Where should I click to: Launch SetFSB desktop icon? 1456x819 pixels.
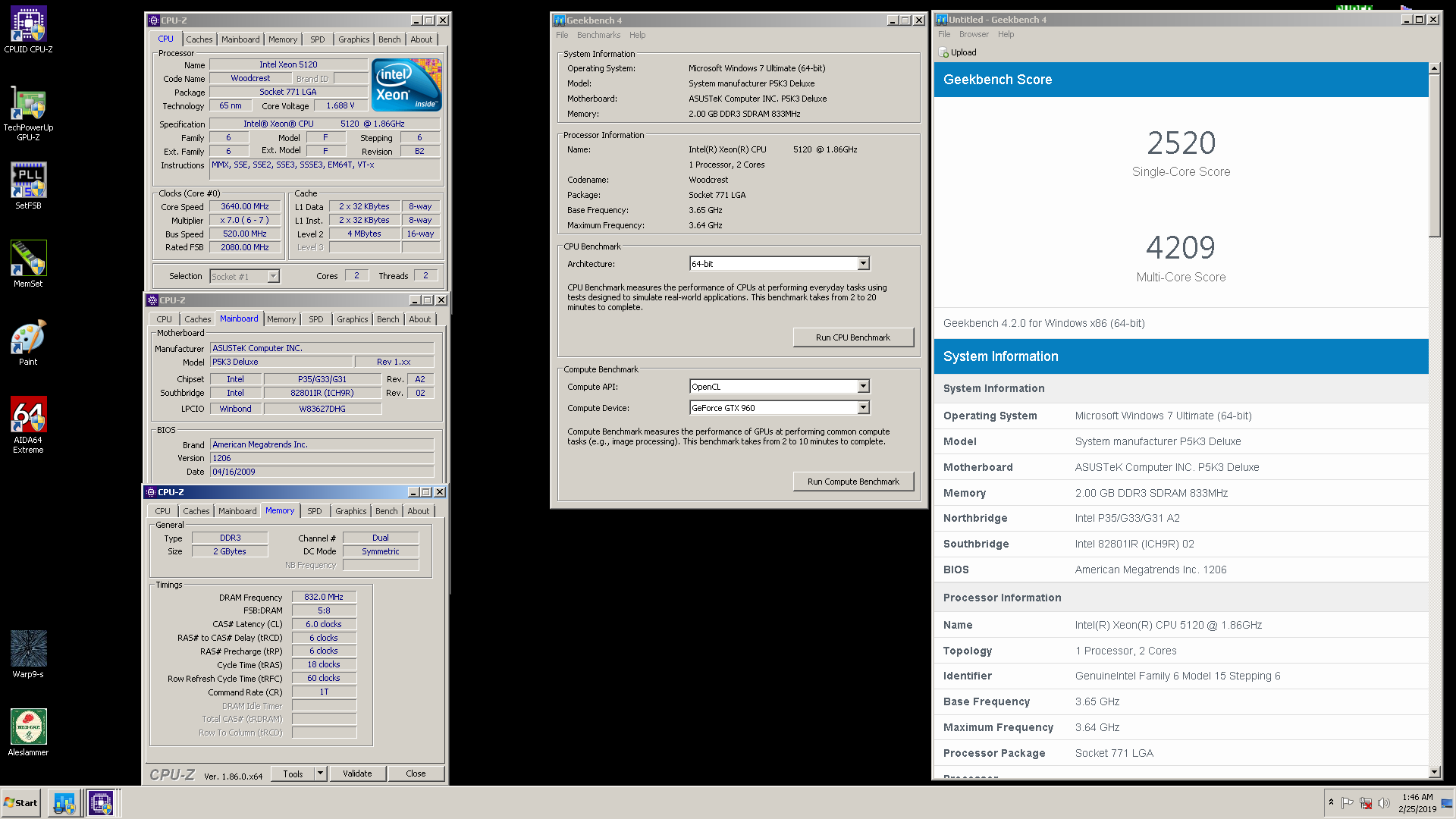(28, 186)
